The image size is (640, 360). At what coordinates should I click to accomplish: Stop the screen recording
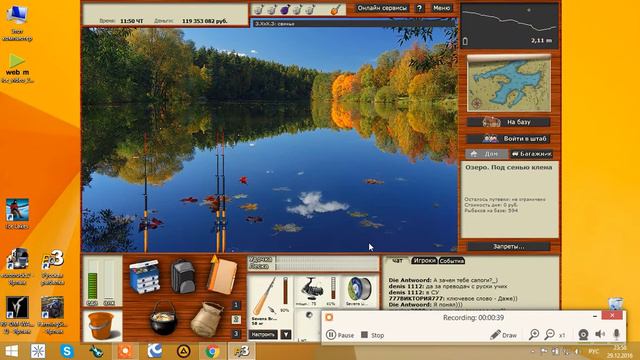click(x=373, y=335)
